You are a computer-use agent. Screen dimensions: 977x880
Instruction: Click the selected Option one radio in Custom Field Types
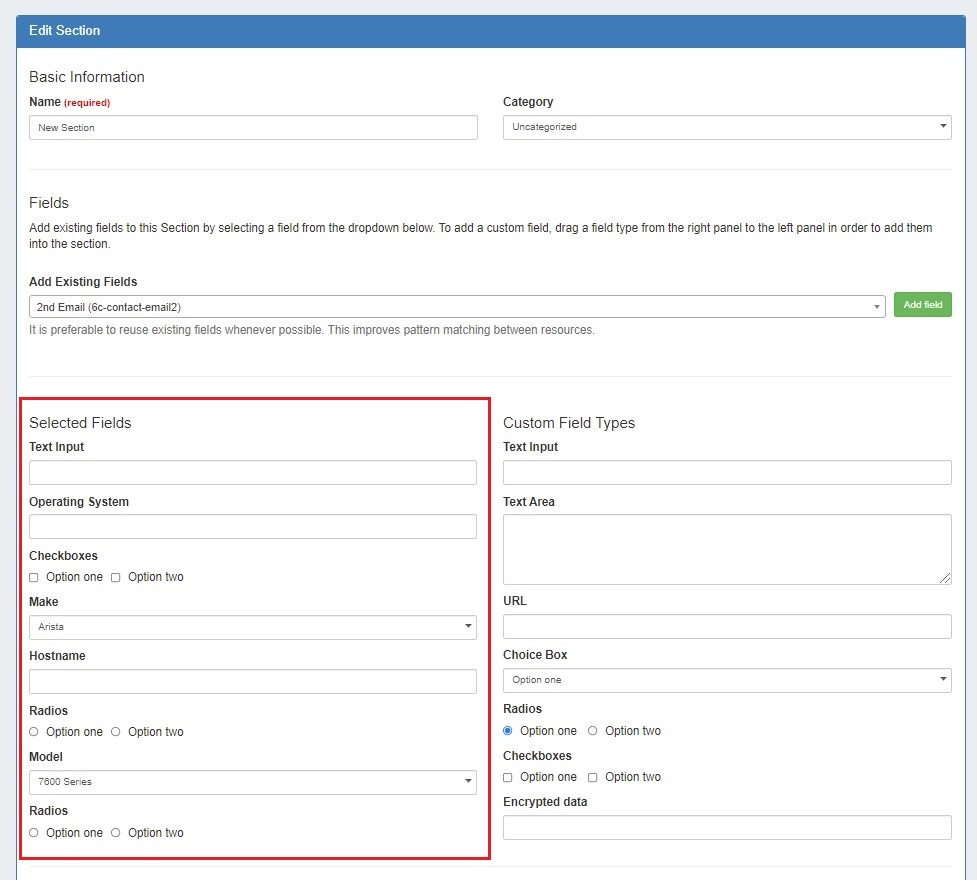[x=508, y=731]
